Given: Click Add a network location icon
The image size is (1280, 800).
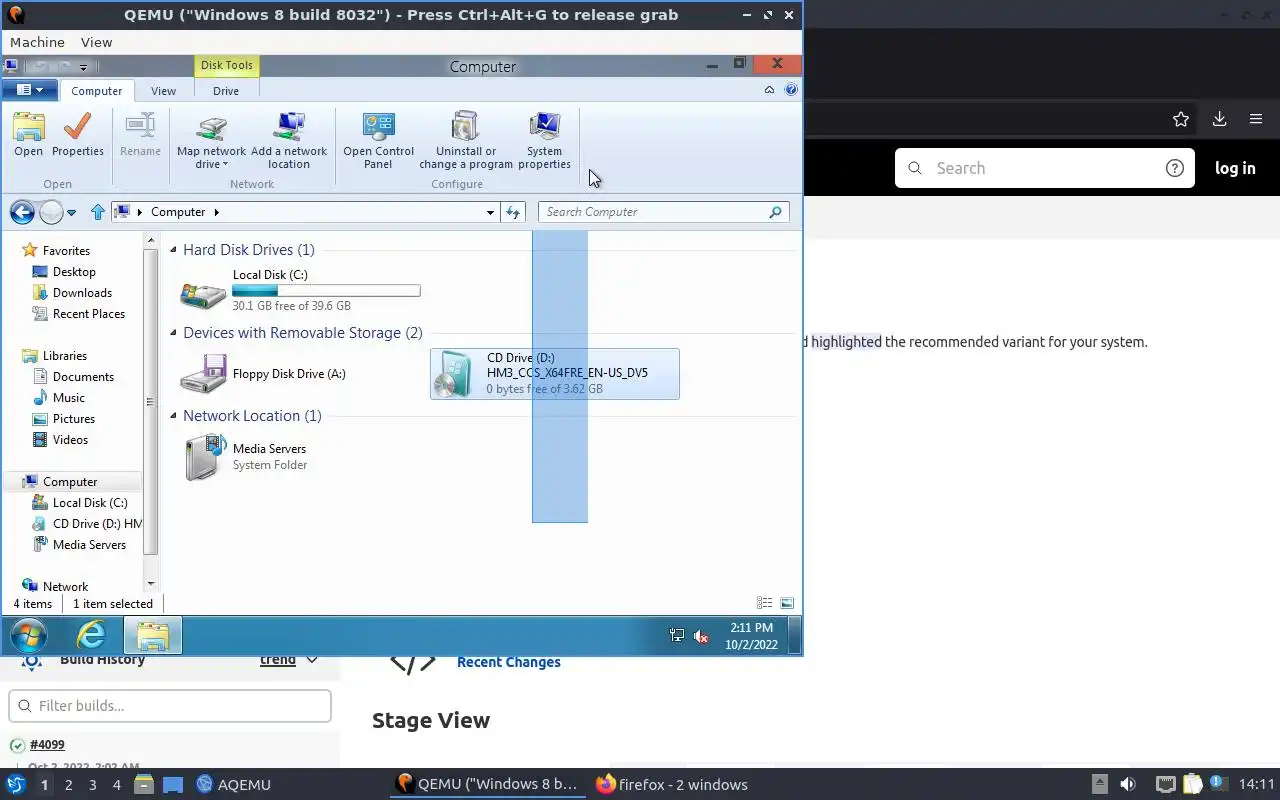Looking at the screenshot, I should pos(289,128).
